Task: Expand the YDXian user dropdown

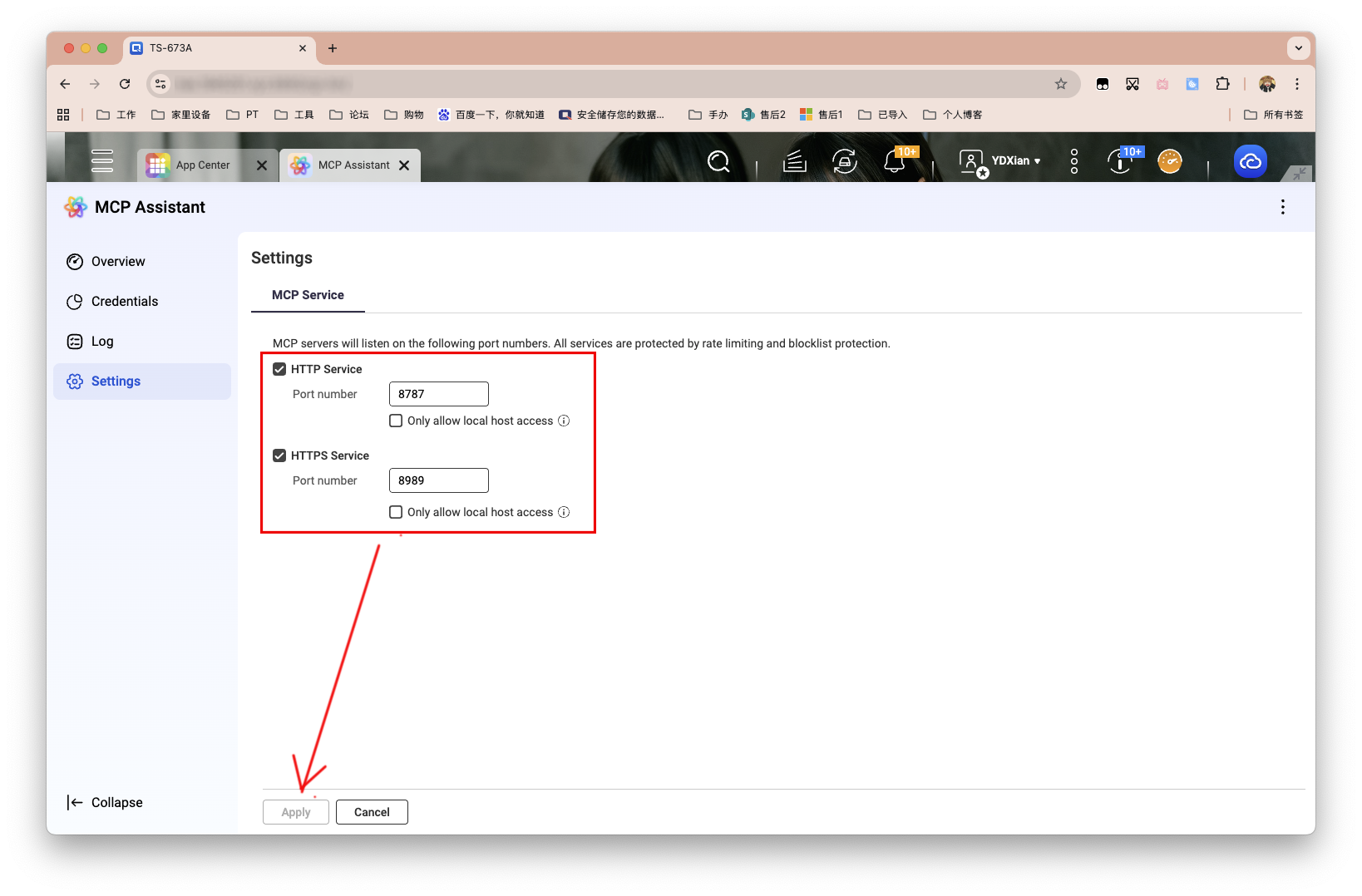Action: tap(1015, 161)
